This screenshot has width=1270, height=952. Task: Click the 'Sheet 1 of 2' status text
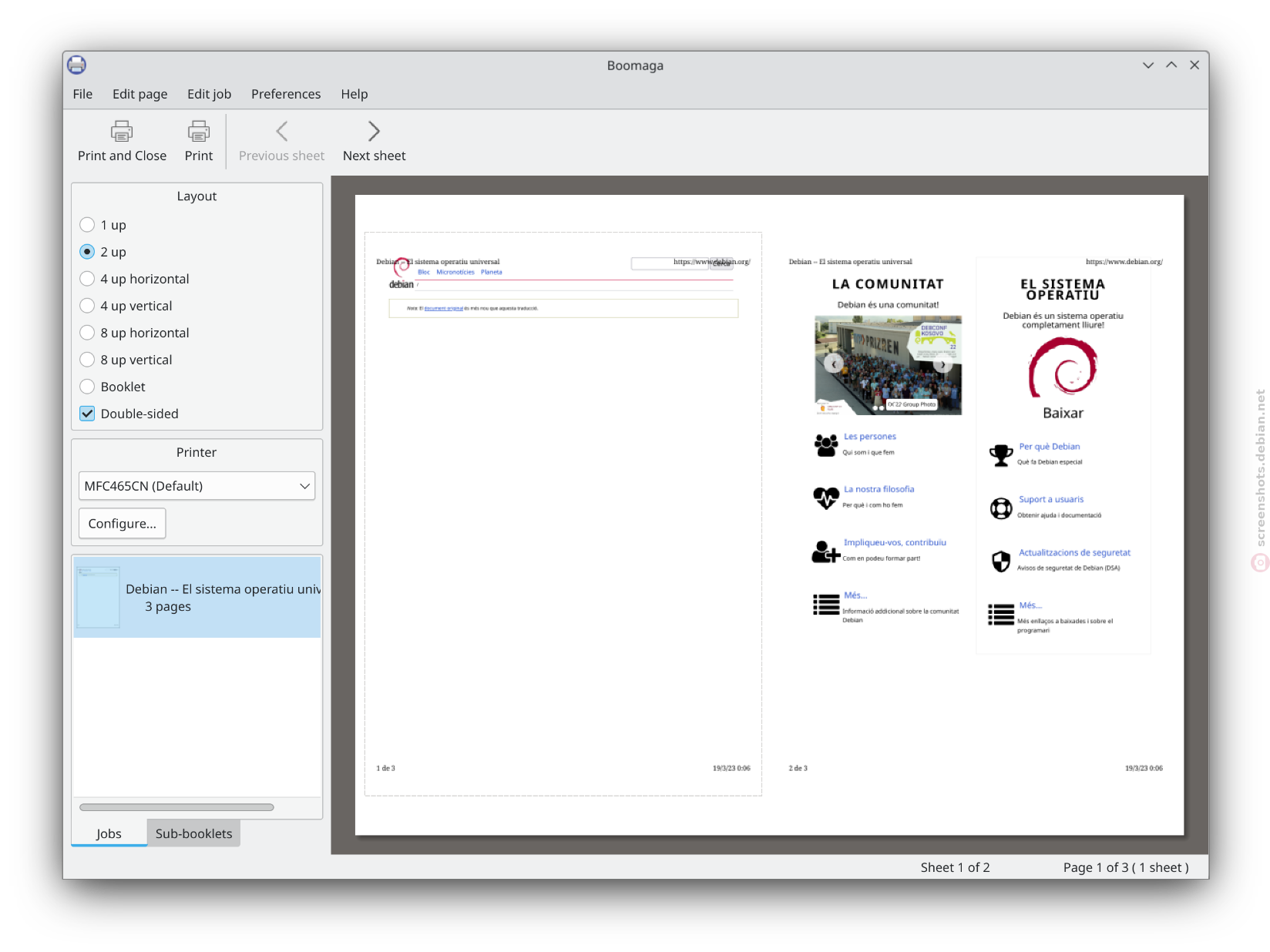coord(955,867)
